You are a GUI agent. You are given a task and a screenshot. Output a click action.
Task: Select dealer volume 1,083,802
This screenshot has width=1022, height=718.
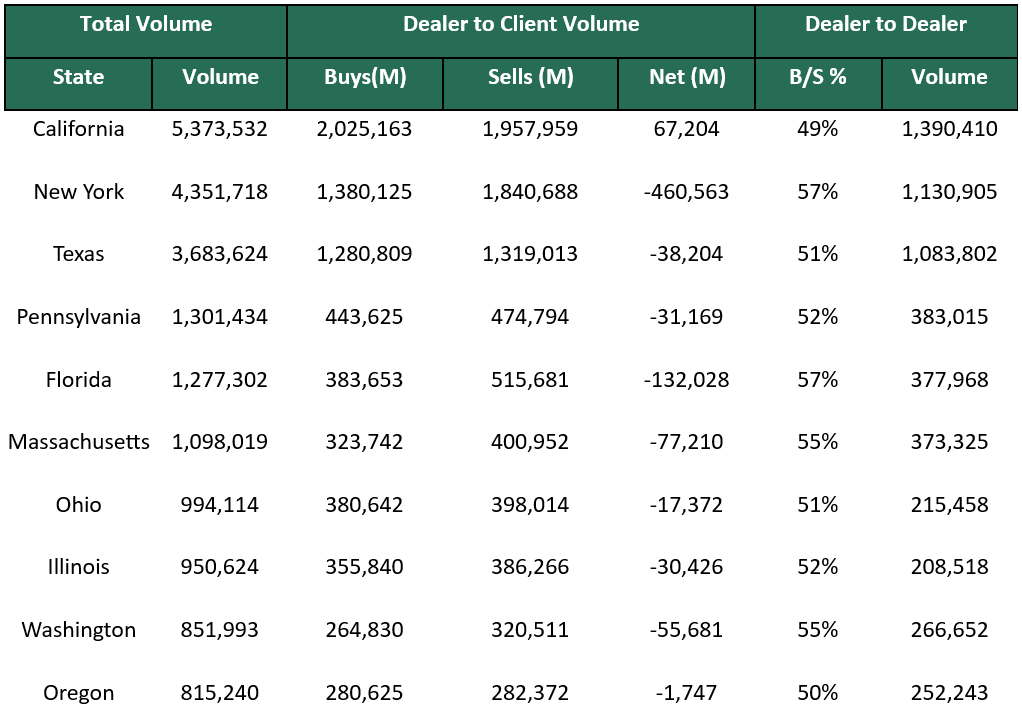click(950, 253)
